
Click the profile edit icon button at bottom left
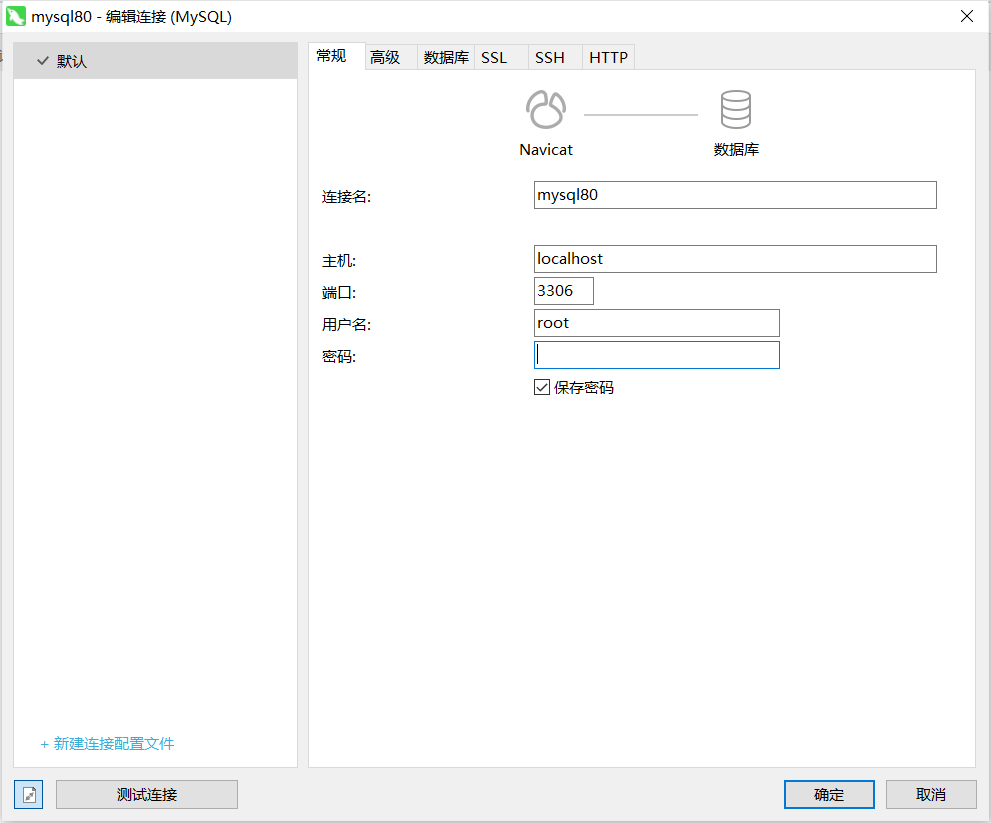pos(29,795)
